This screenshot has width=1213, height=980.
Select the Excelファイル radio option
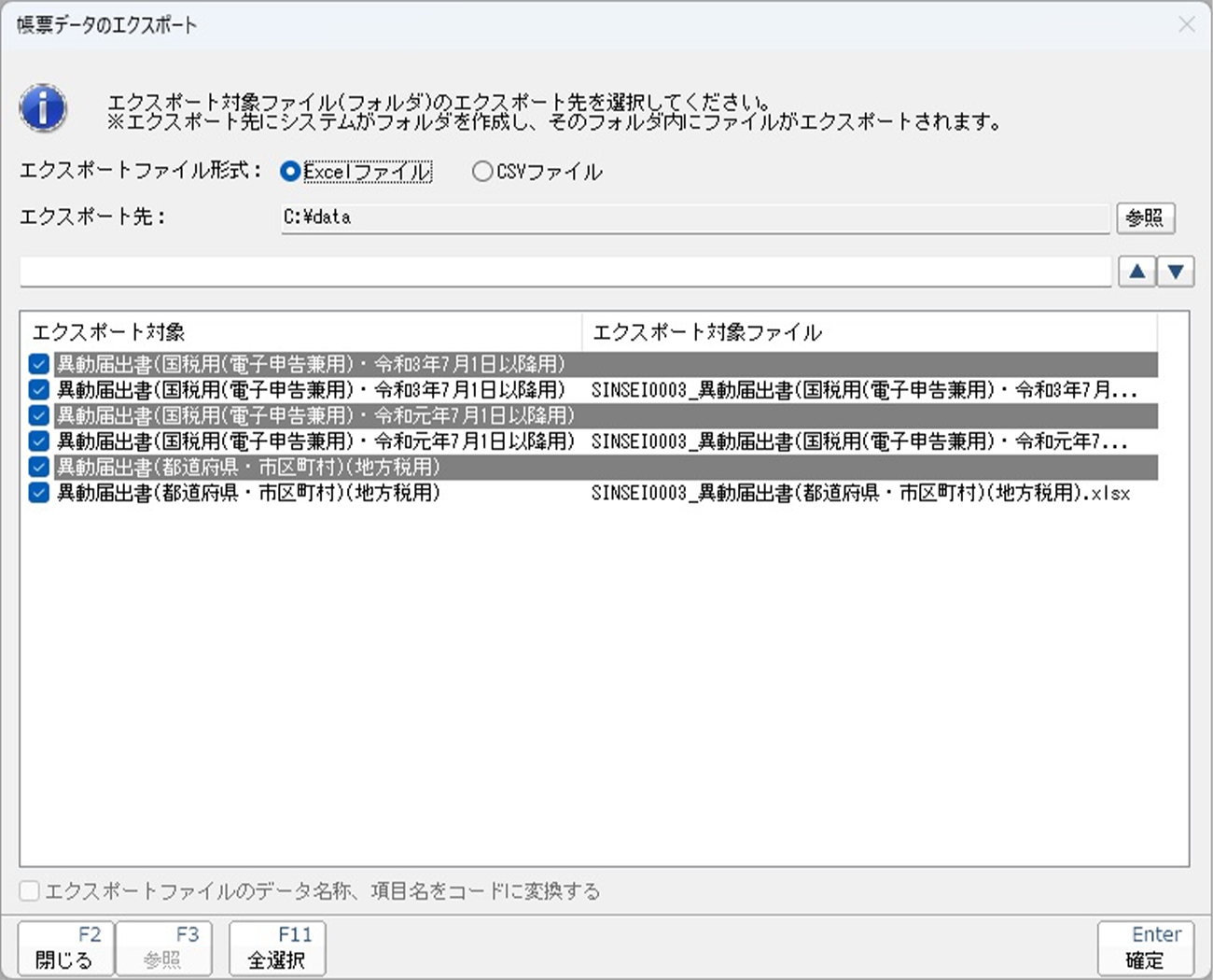click(x=290, y=172)
